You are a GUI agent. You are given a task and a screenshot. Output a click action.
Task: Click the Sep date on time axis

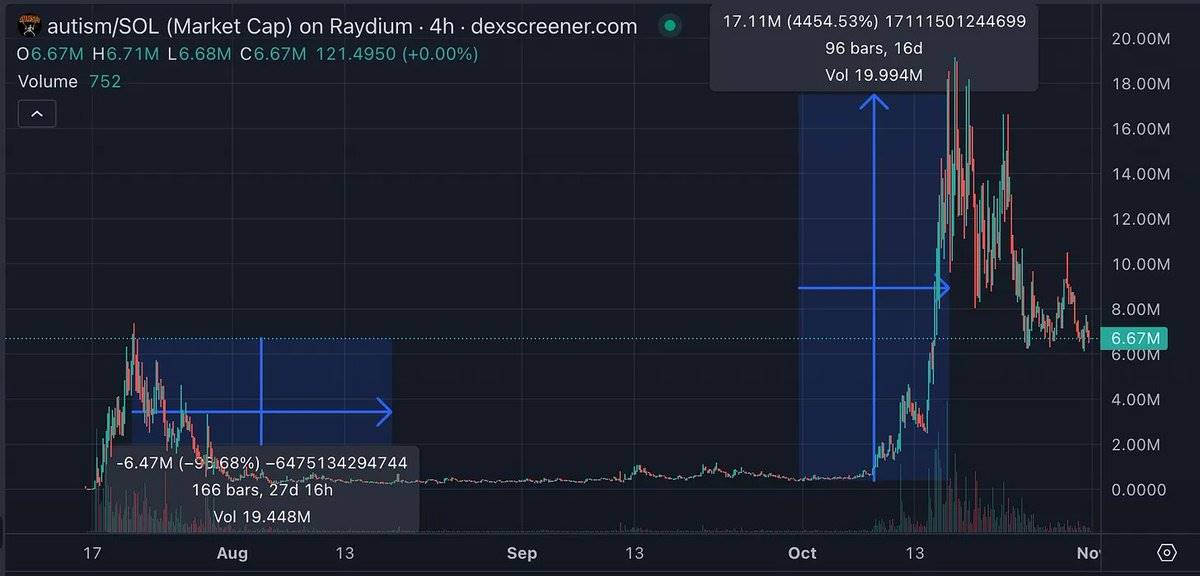522,553
